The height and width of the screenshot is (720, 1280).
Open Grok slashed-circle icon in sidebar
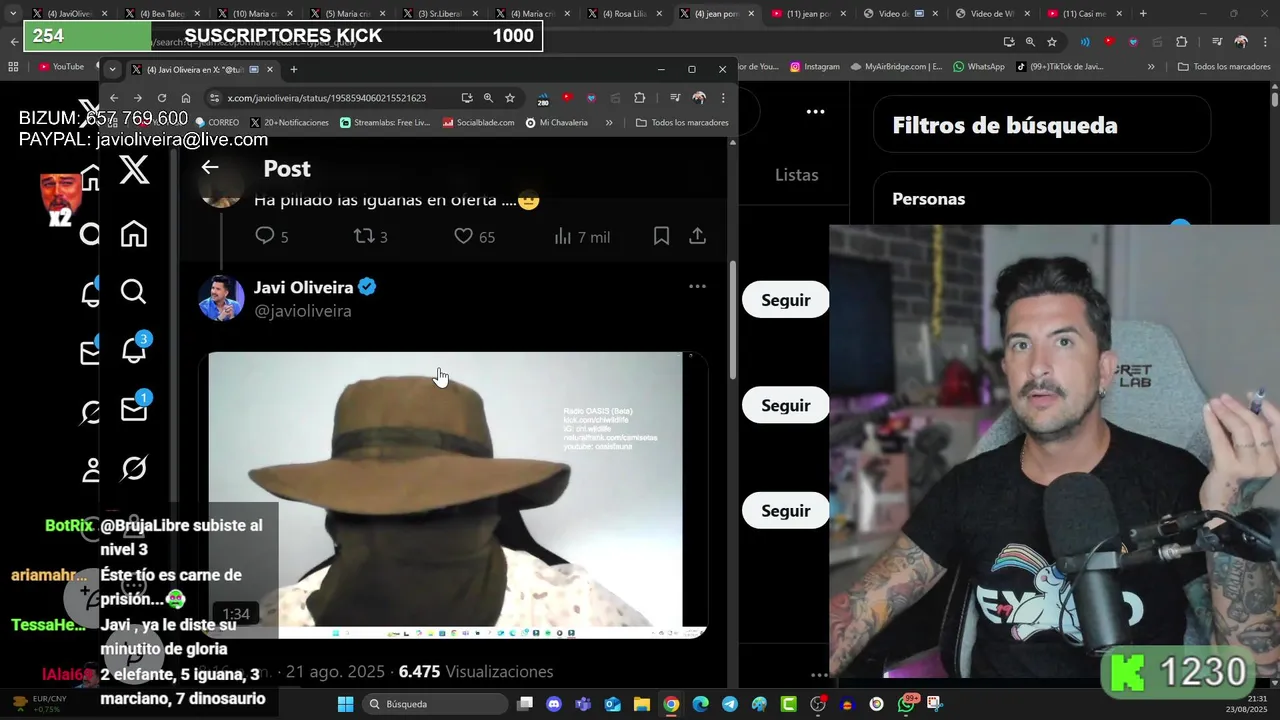[134, 467]
